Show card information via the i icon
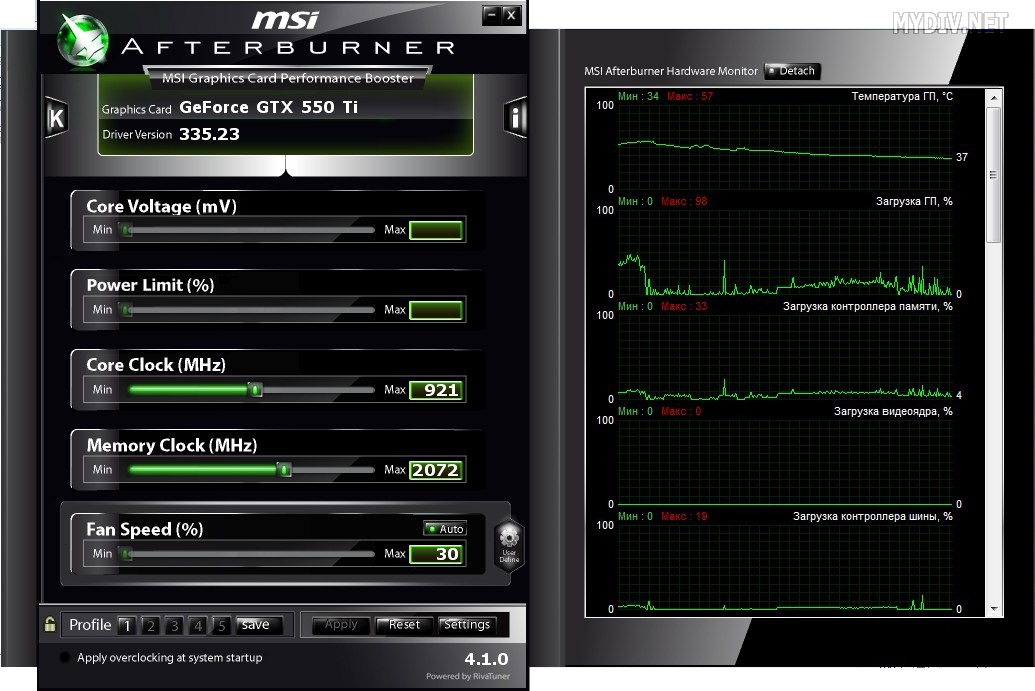 (516, 117)
